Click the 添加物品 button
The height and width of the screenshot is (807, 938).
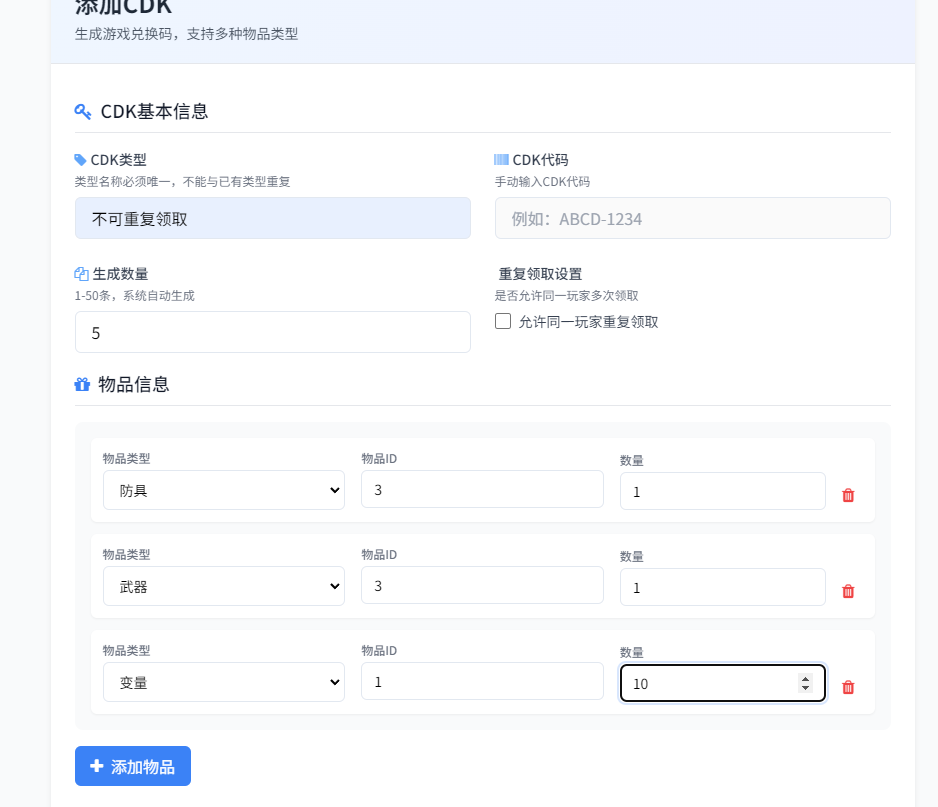pyautogui.click(x=133, y=766)
